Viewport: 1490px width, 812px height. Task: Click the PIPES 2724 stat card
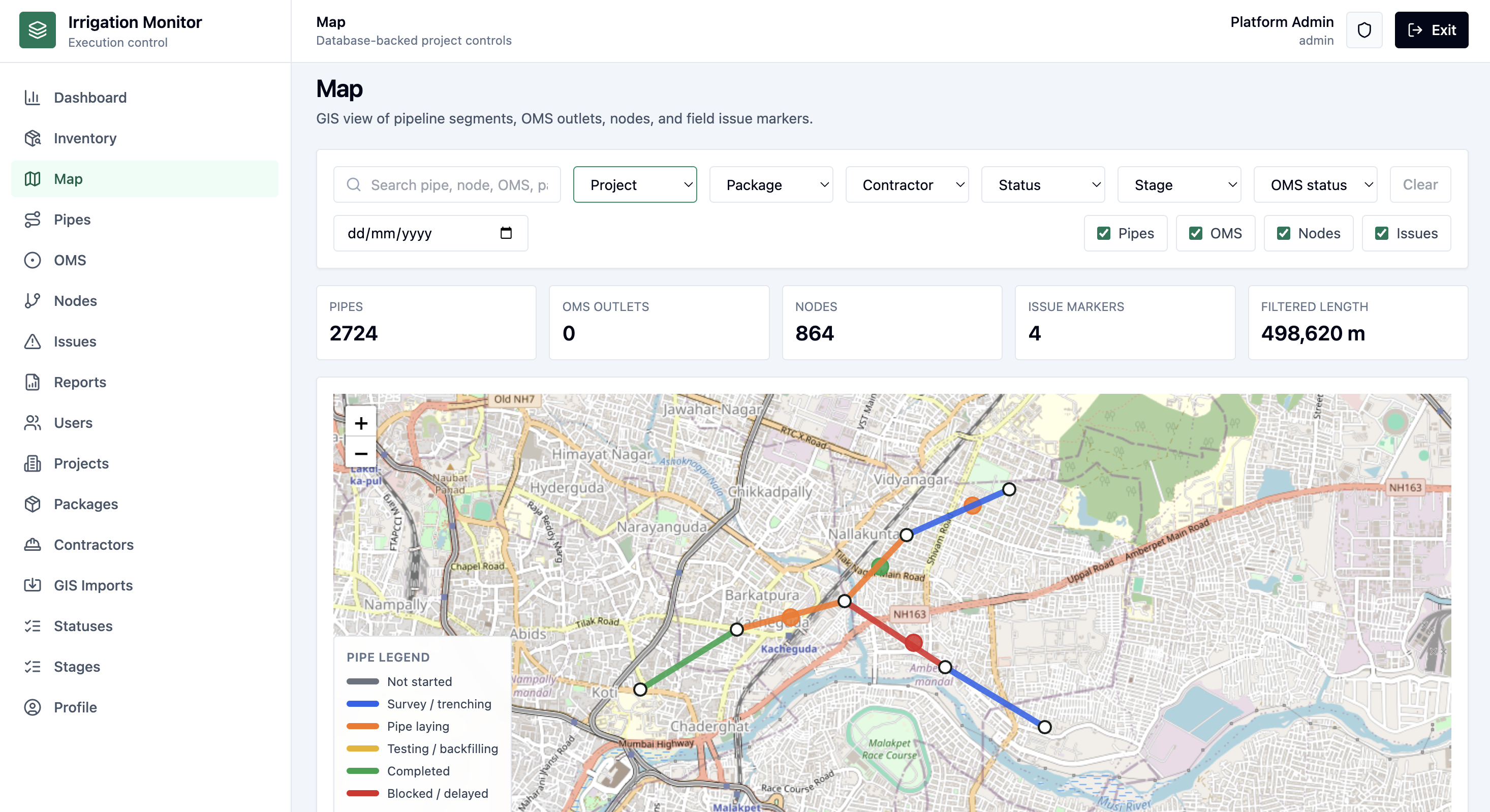(426, 322)
